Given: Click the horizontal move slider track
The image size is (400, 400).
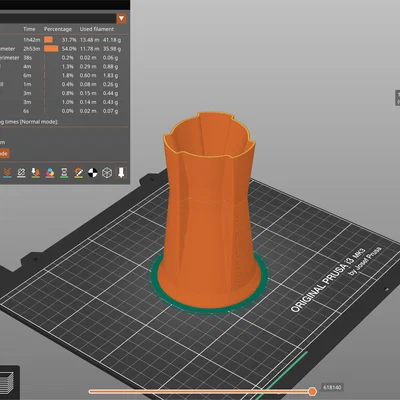Looking at the screenshot, I should coord(200,391).
